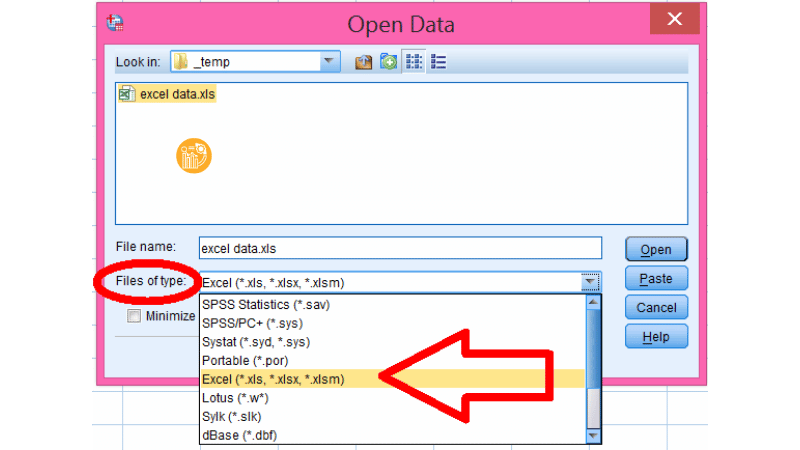Image resolution: width=800 pixels, height=450 pixels.
Task: Click the Paste button
Action: pos(656,279)
